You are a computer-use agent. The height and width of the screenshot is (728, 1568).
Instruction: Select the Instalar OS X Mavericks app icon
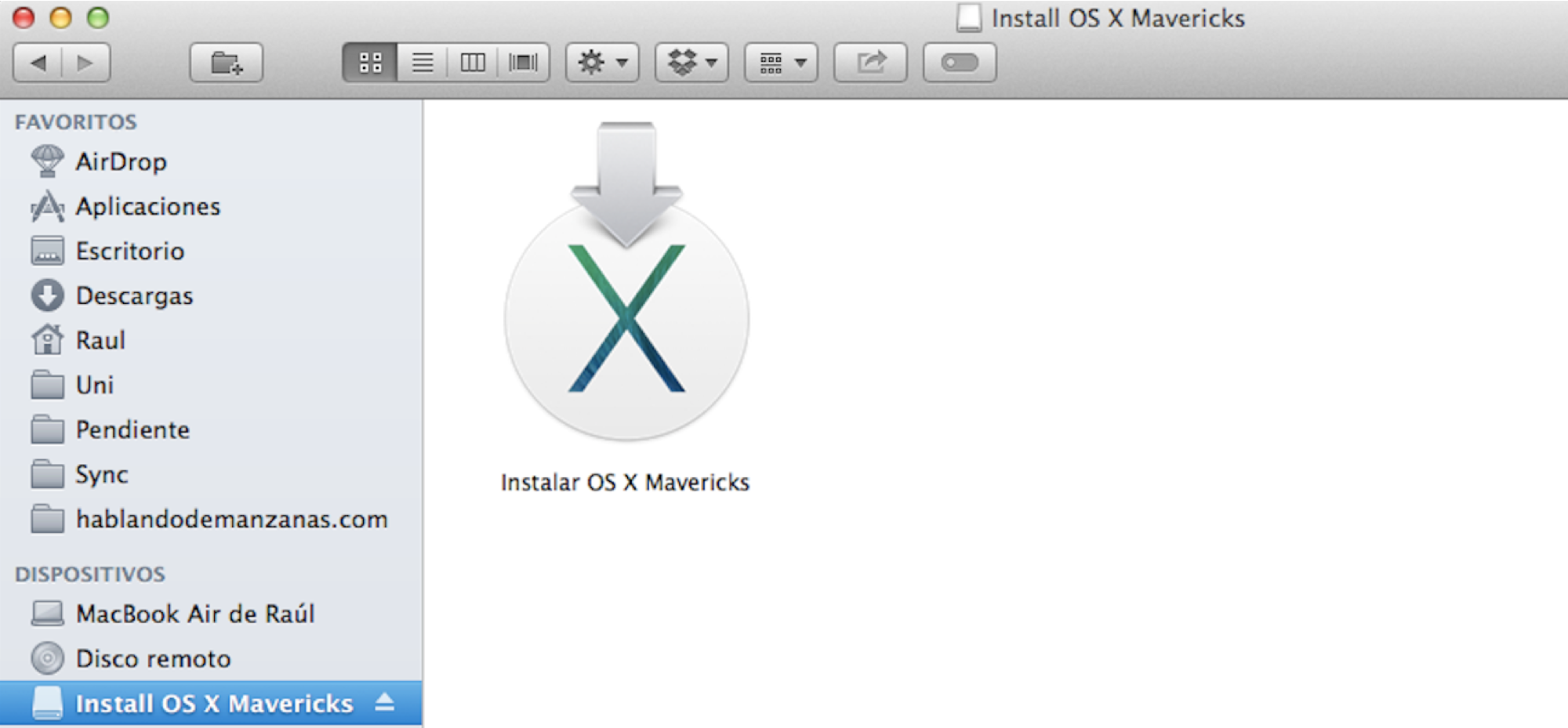click(626, 281)
